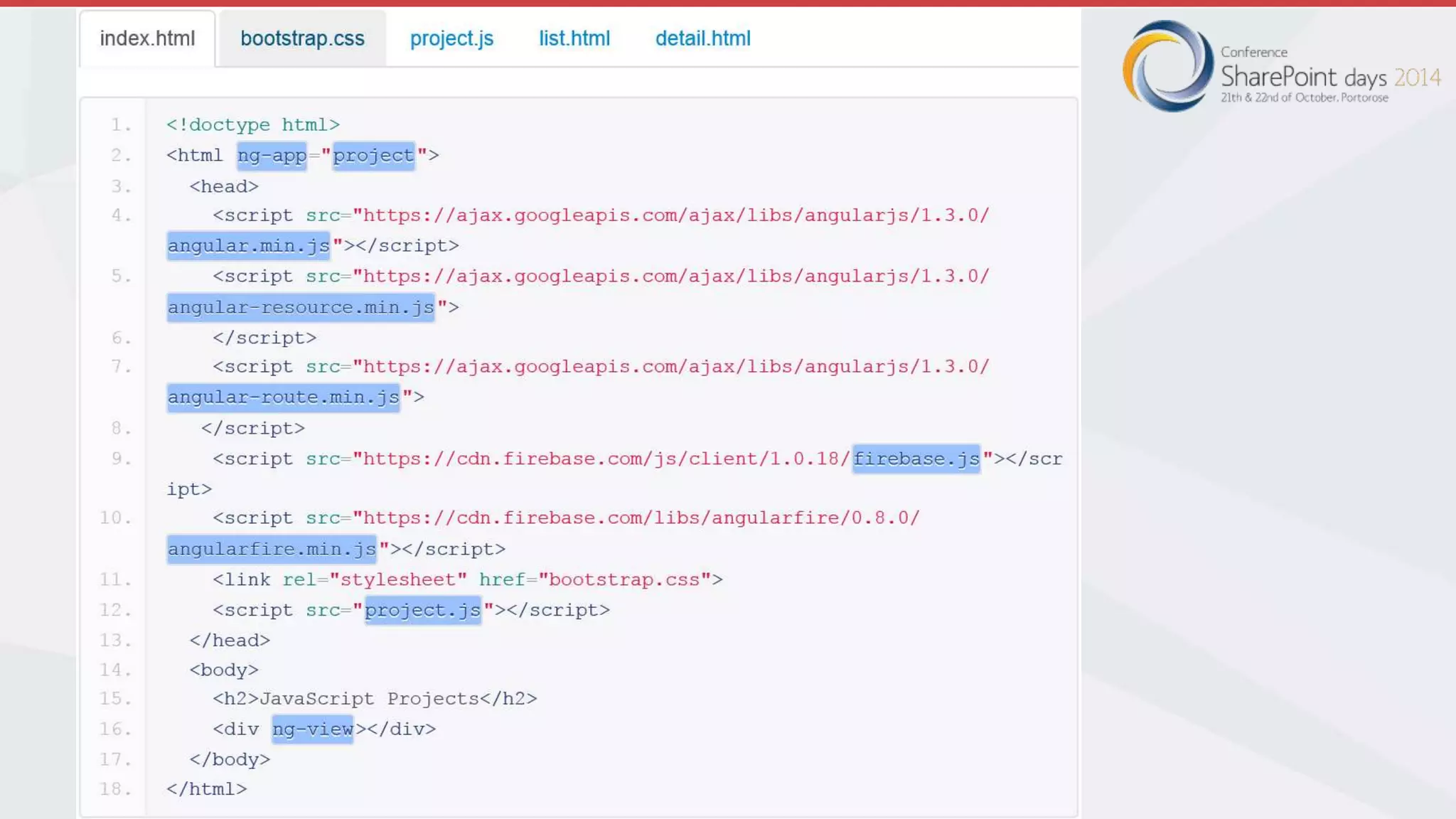
Task: Click the JavaScript Projects heading text
Action: click(x=370, y=699)
